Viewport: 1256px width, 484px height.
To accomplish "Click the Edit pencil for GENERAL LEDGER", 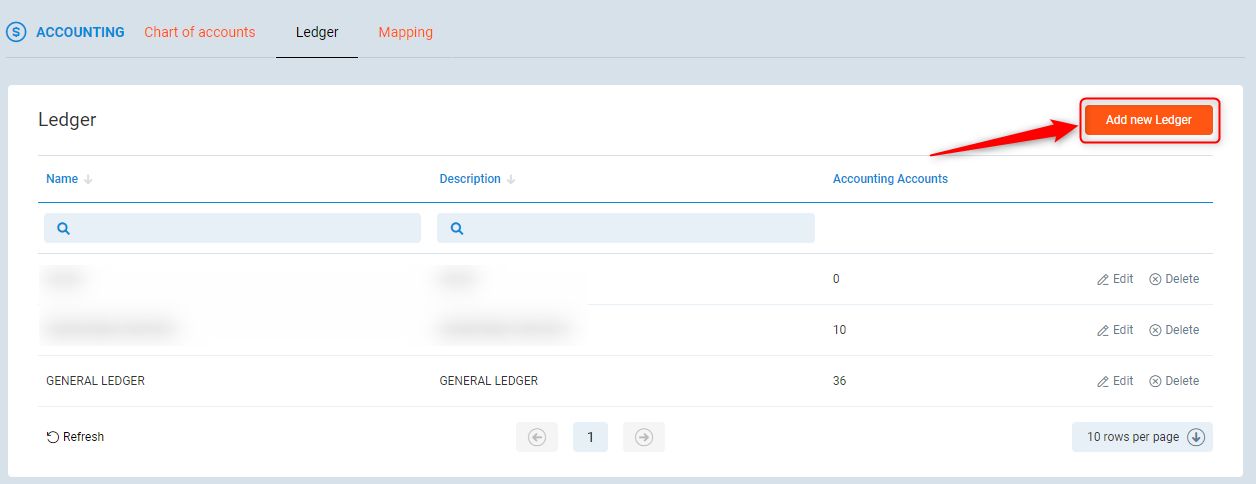I will (1103, 381).
